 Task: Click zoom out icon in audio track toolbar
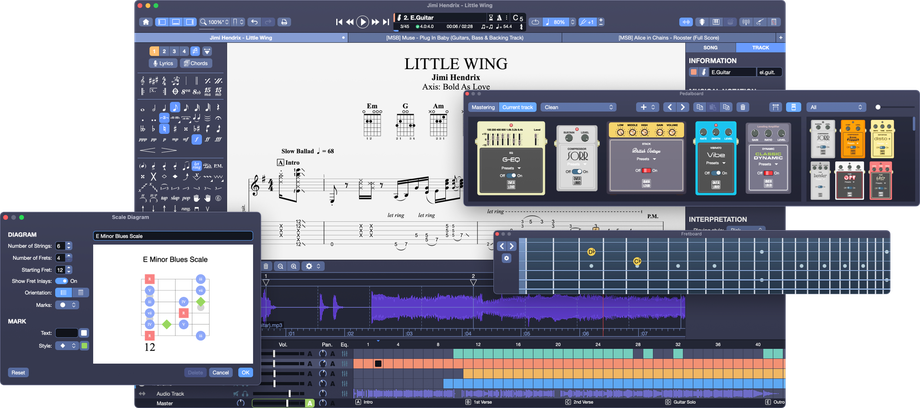tap(280, 266)
